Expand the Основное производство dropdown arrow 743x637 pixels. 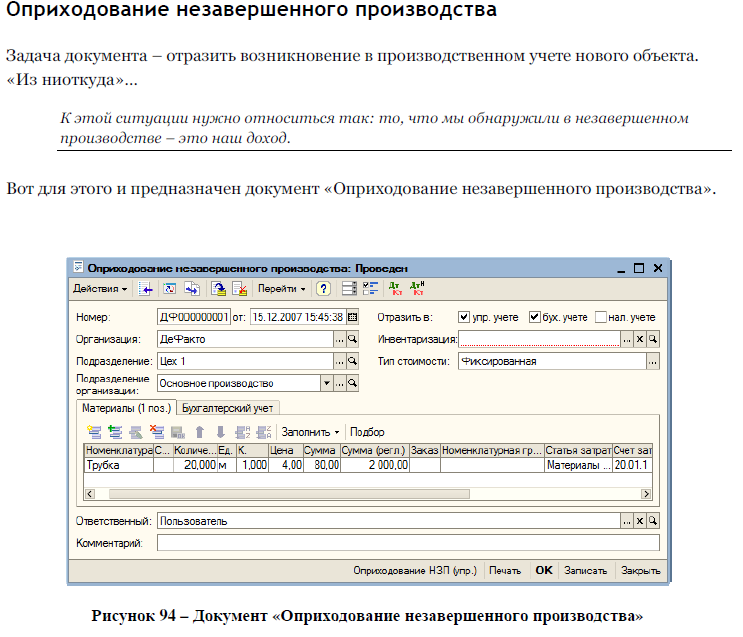[x=327, y=383]
